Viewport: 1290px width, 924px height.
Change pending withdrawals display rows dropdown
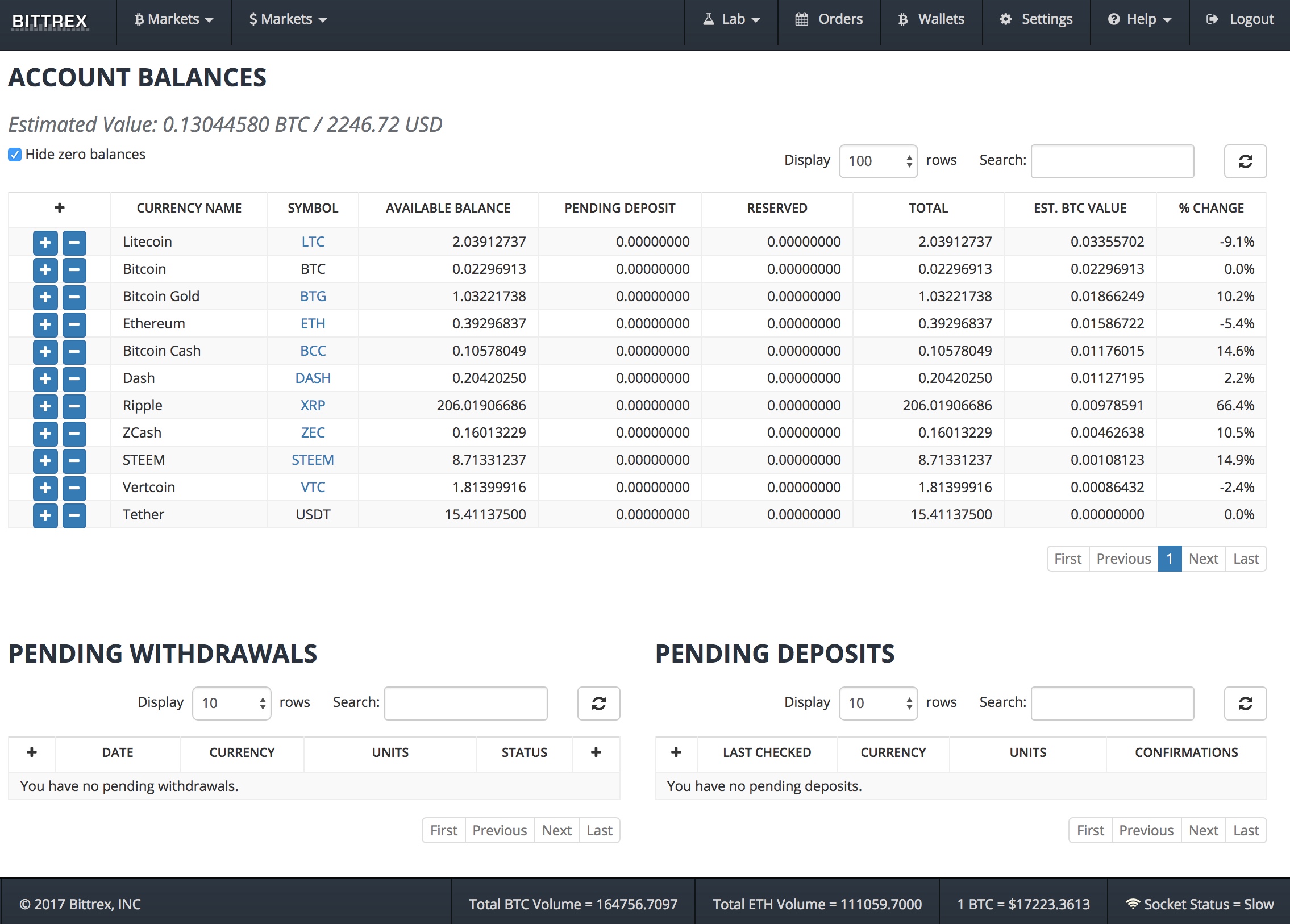click(x=231, y=704)
